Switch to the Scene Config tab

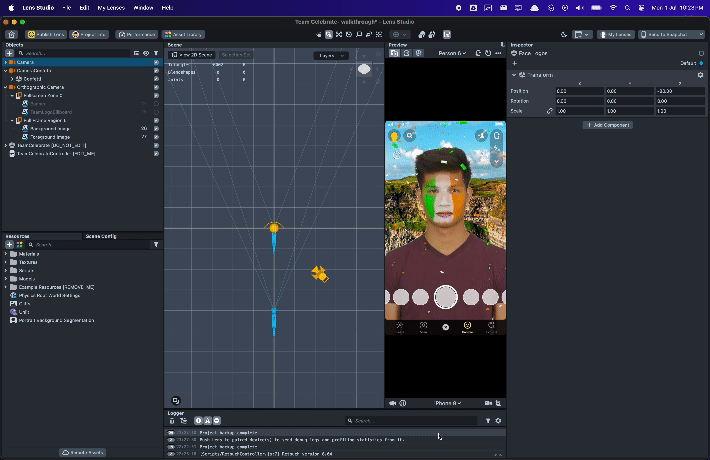pyautogui.click(x=101, y=236)
